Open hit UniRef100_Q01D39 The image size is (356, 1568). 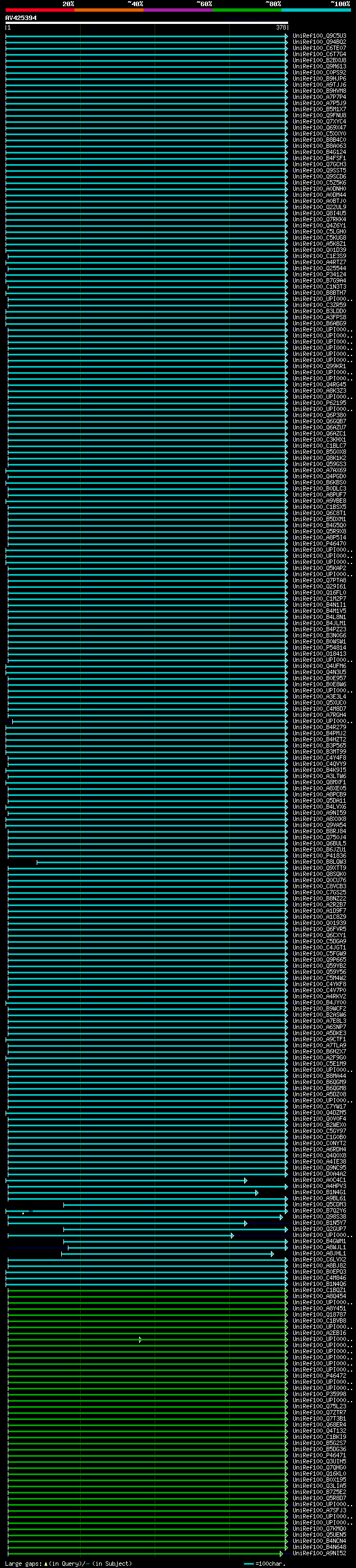pos(319,250)
